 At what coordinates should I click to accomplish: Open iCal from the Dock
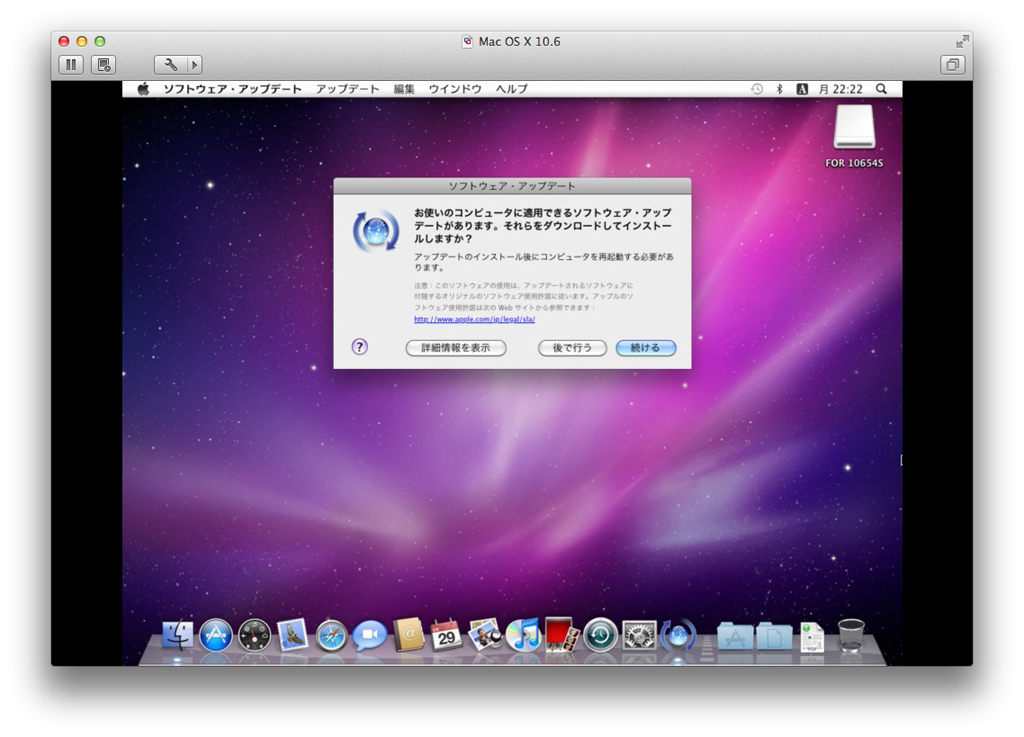pos(446,635)
